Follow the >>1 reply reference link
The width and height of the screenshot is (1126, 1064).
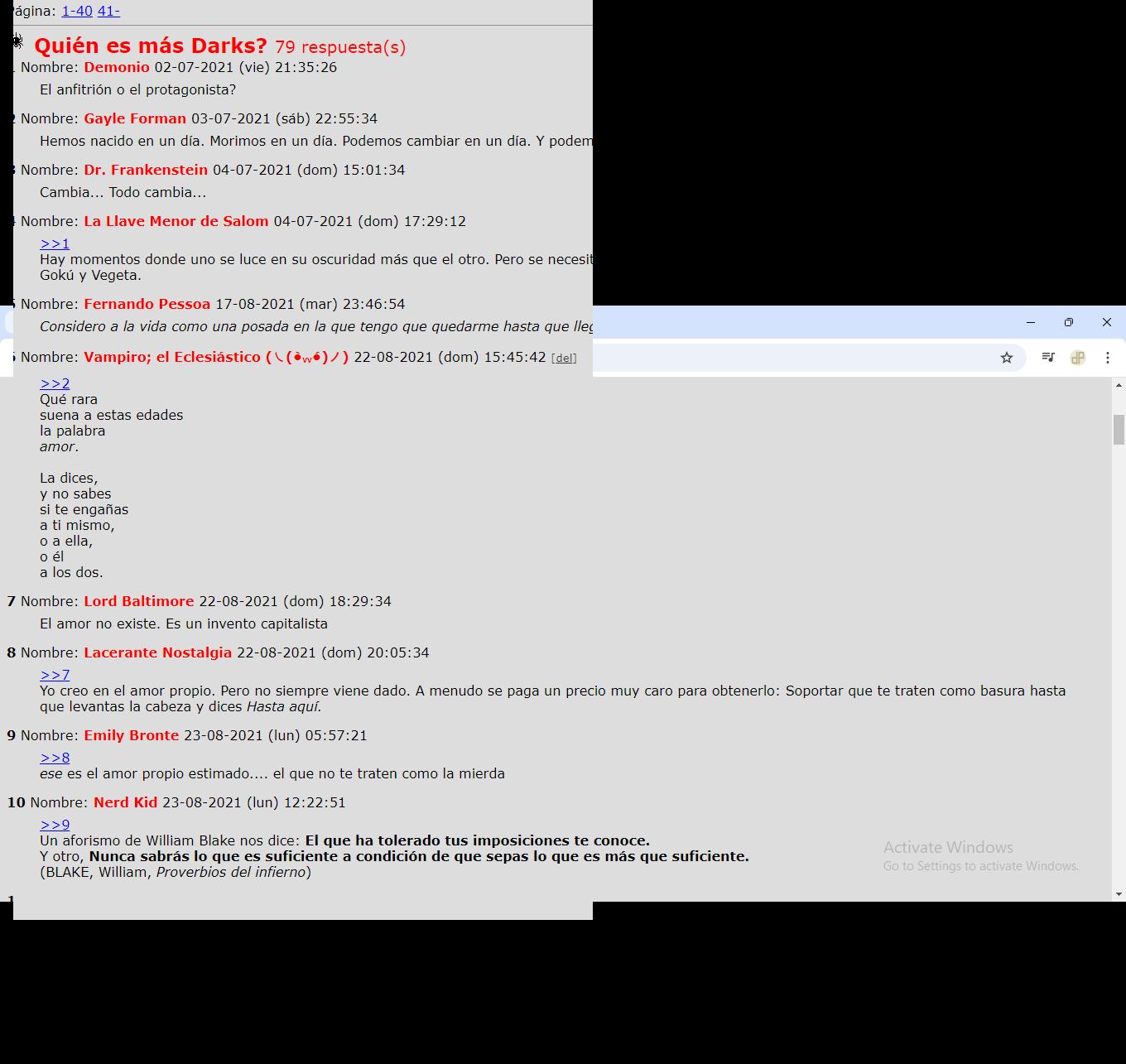point(55,243)
